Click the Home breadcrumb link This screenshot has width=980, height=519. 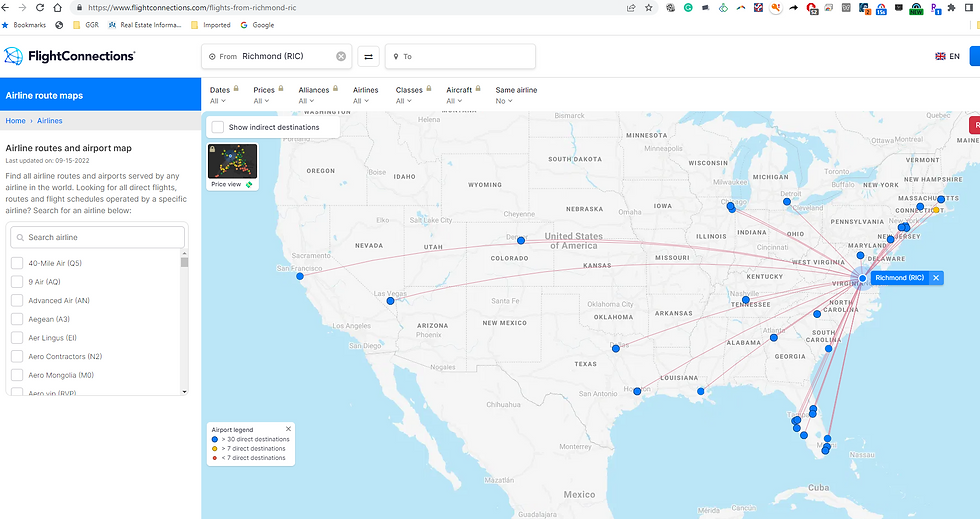(16, 121)
